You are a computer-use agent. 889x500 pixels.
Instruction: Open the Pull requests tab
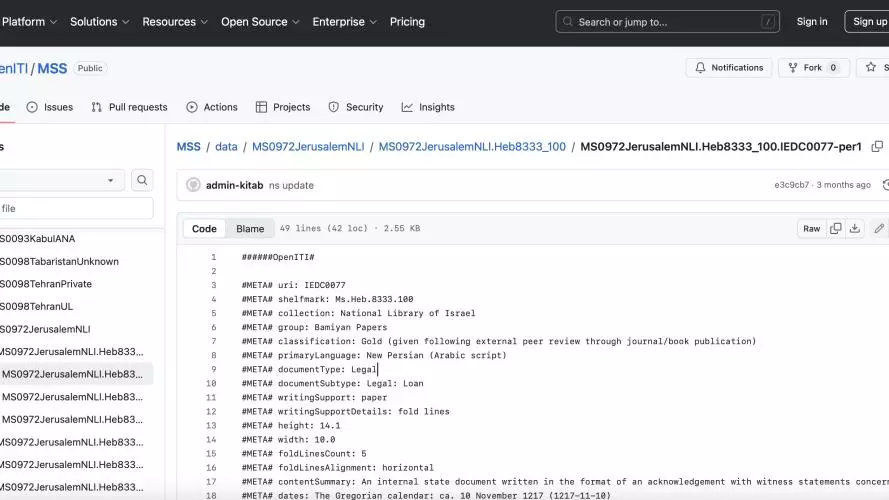coord(129,107)
